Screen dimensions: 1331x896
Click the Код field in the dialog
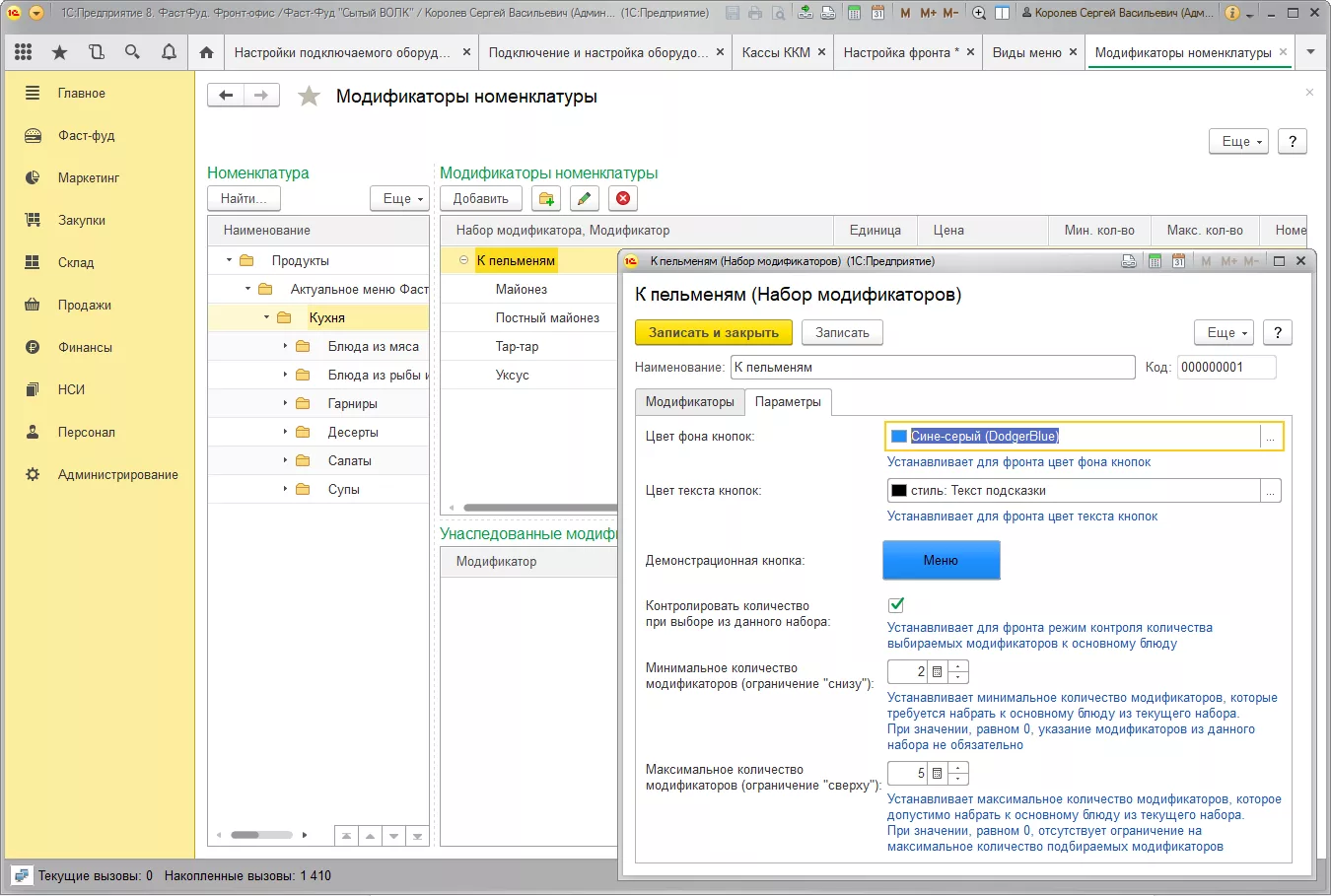(1226, 367)
